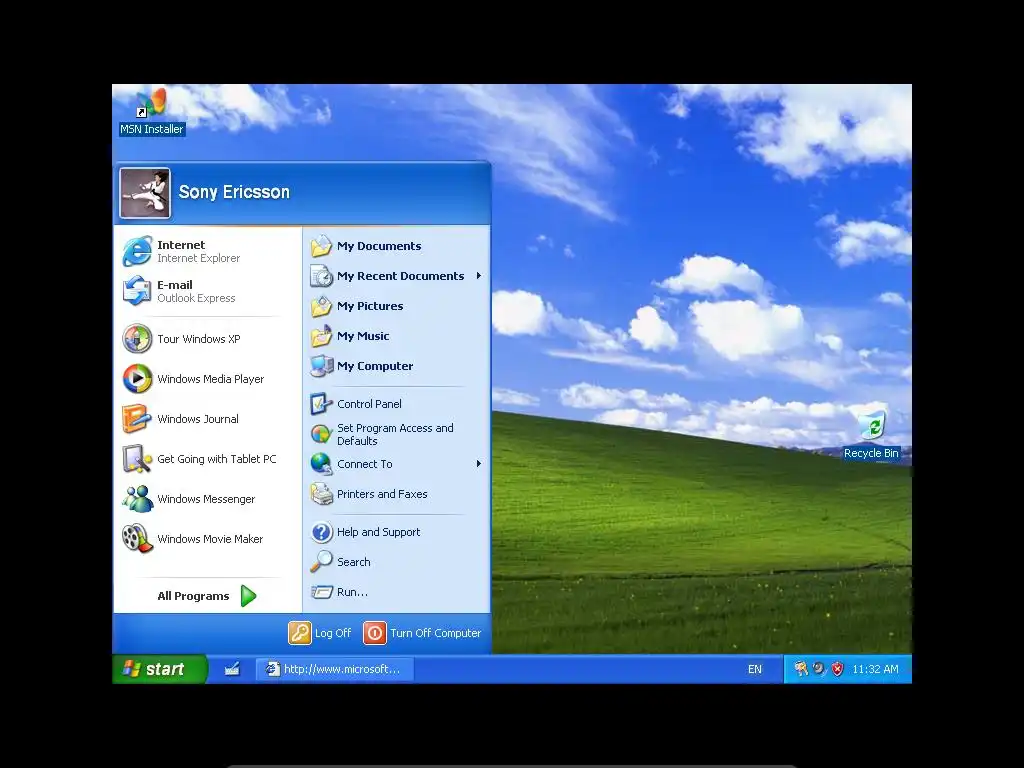Open the My Documents folder icon
Screen dimensions: 1024x768
coord(321,246)
